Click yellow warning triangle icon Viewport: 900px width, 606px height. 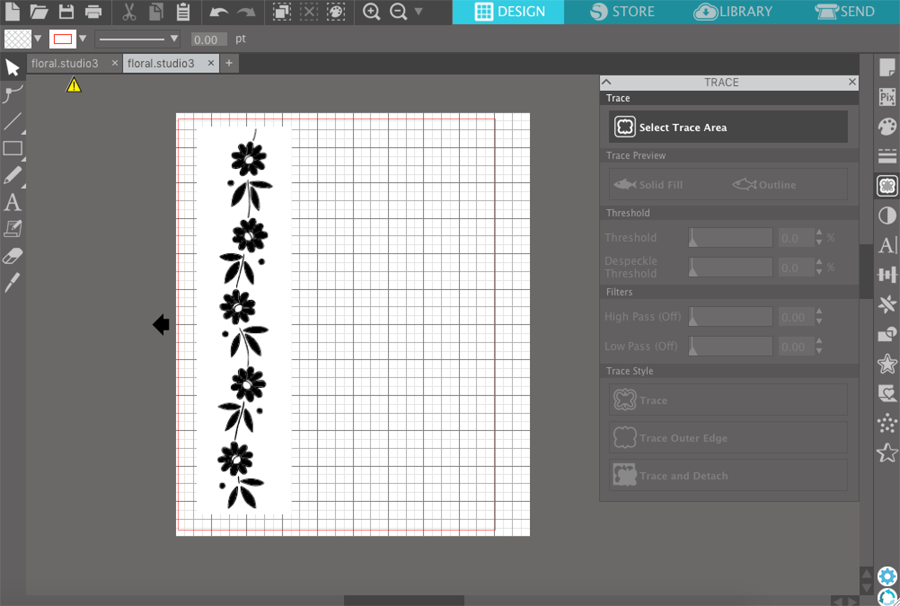click(x=73, y=86)
